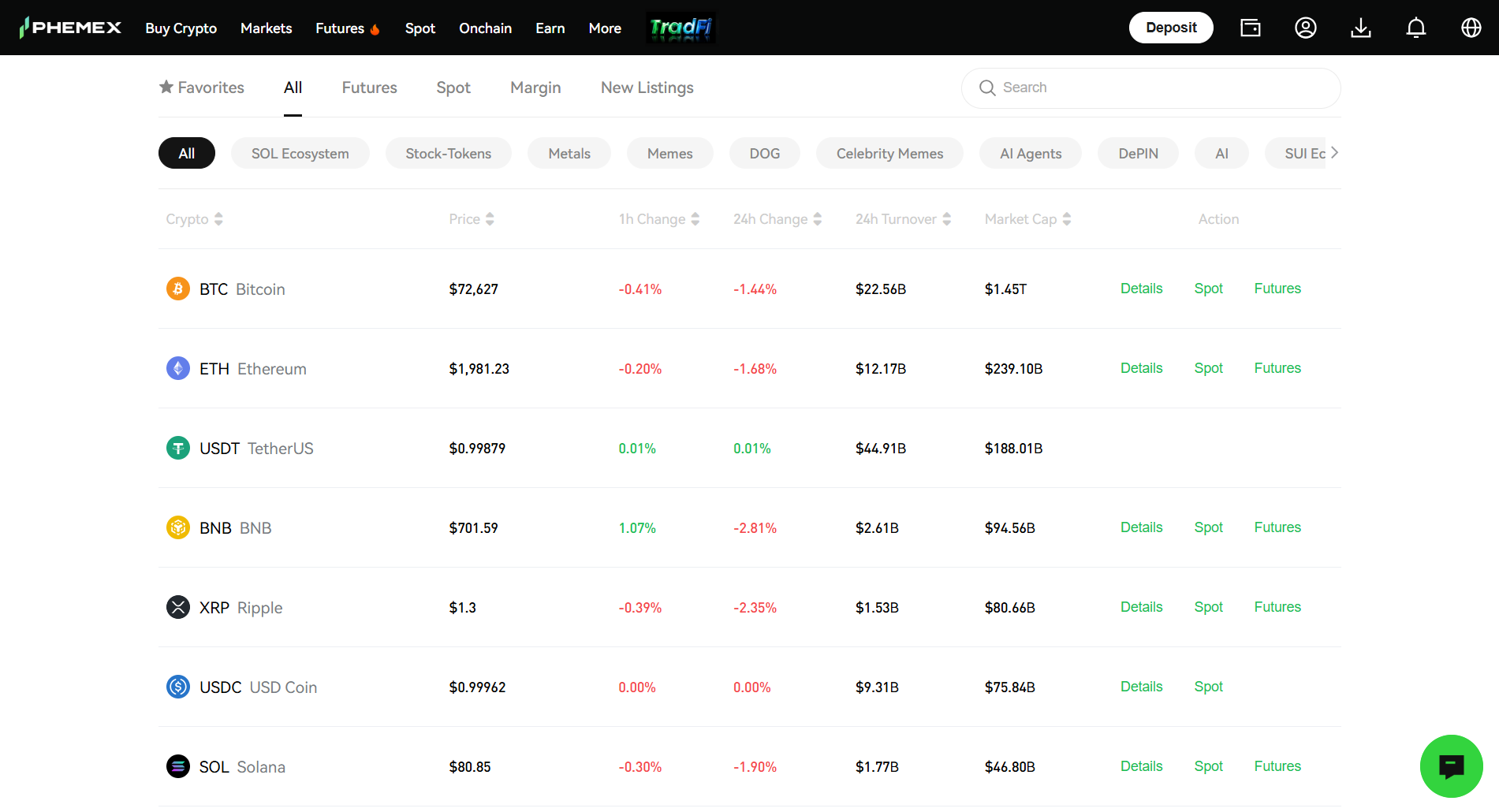Click the Solana coin icon
The image size is (1499, 812).
tap(178, 766)
